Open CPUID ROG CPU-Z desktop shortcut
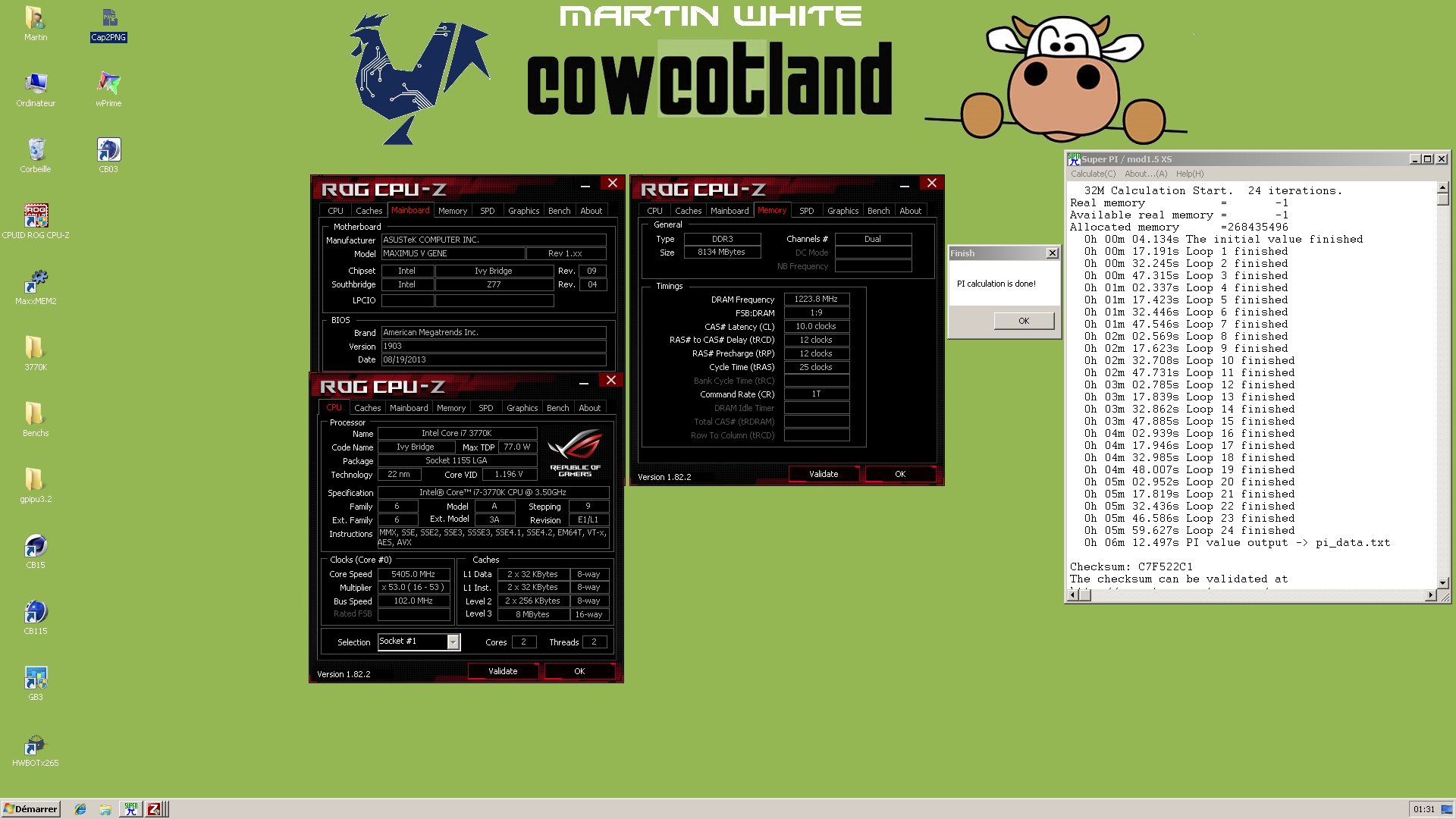Viewport: 1456px width, 819px height. (36, 221)
